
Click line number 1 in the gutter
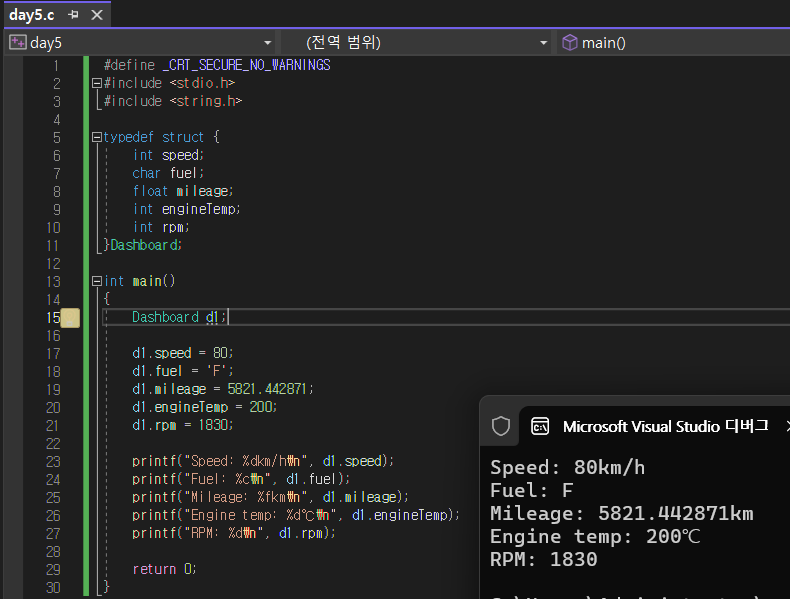56,65
